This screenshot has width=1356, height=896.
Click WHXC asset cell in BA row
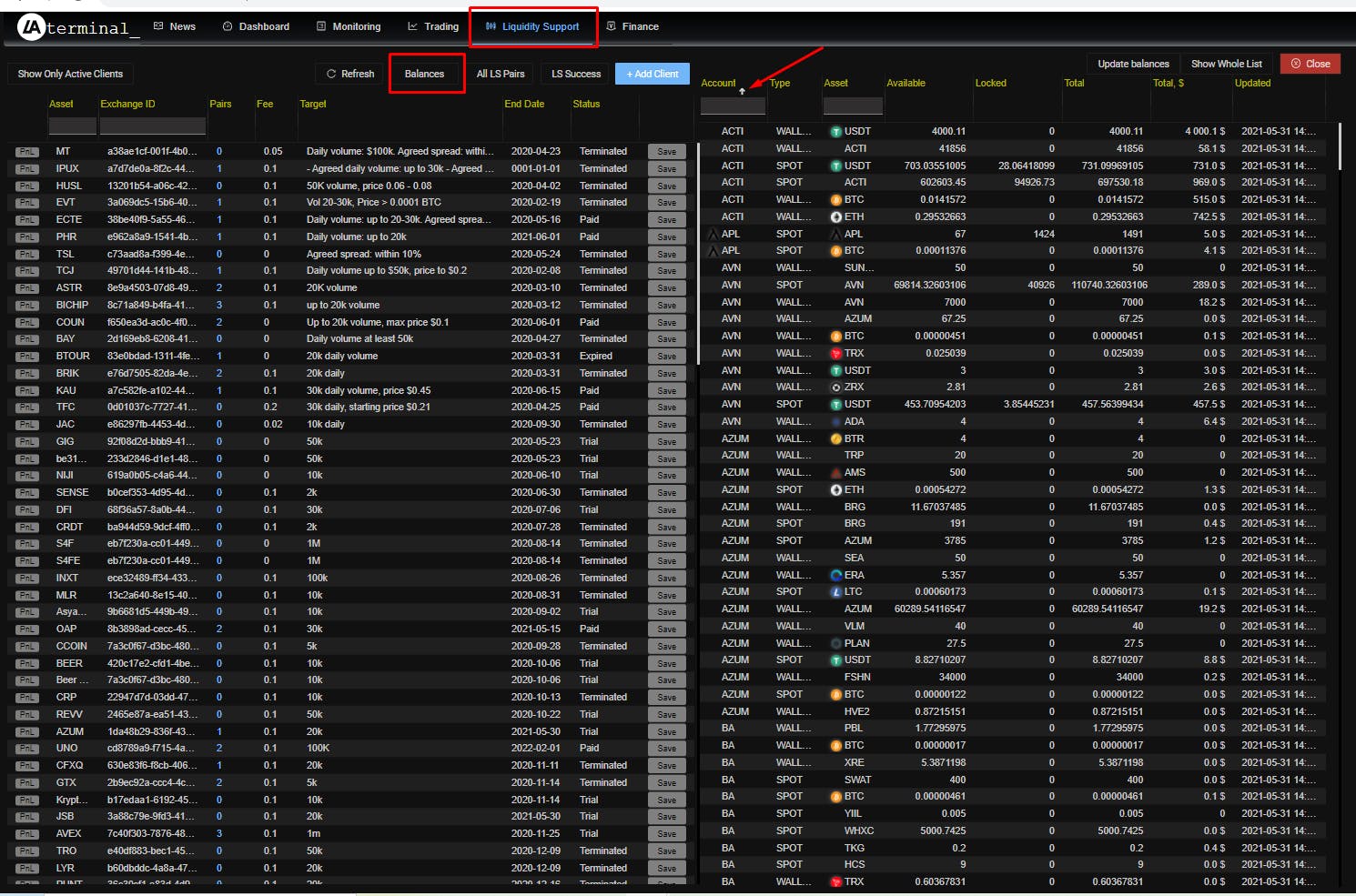858,831
